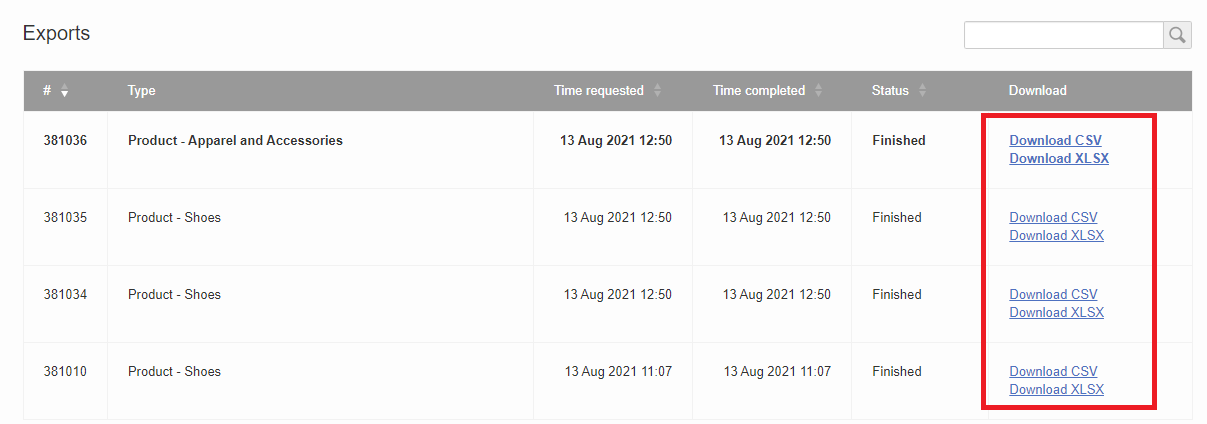
Task: Select export ID 381036 cell
Action: coord(65,141)
